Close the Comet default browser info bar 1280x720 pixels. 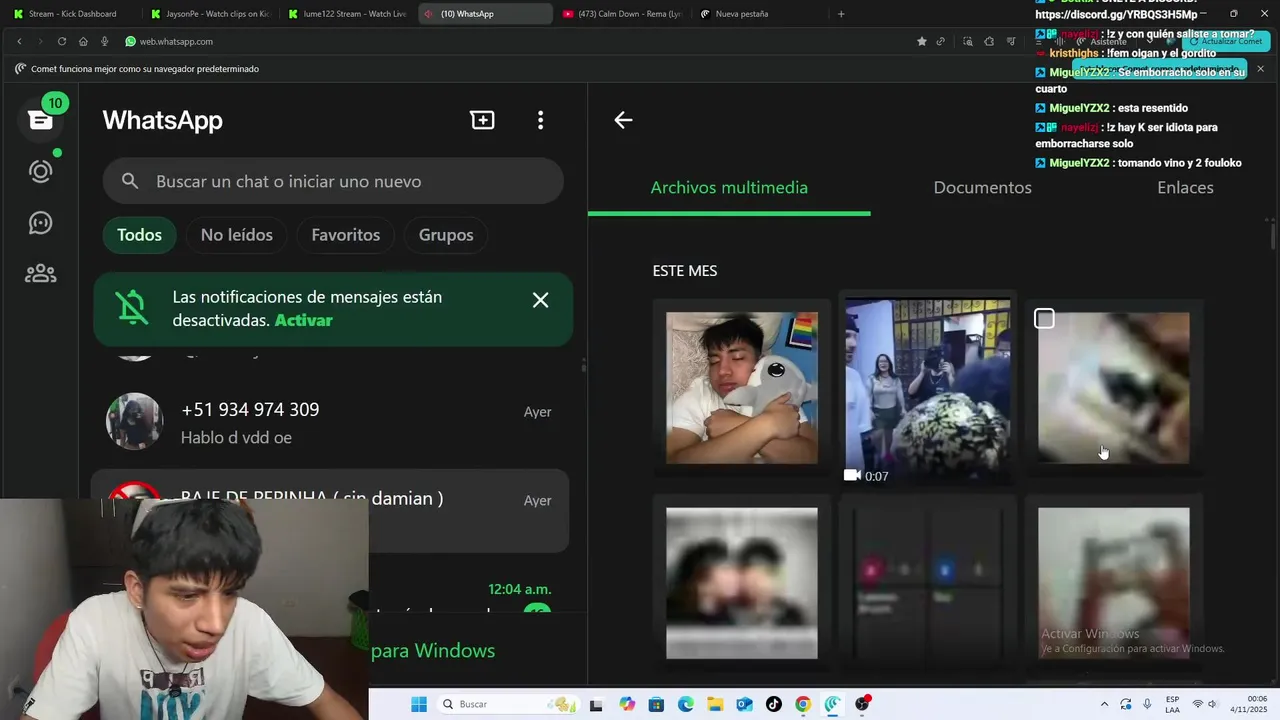[x=1260, y=69]
